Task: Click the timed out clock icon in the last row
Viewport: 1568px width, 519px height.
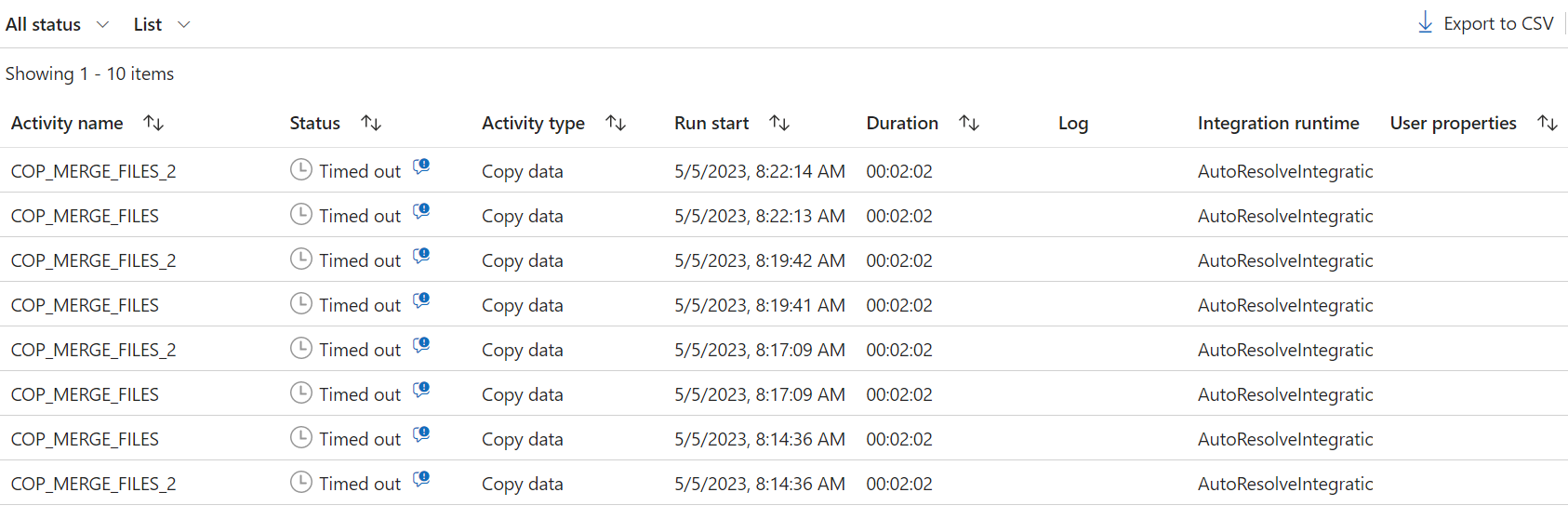Action: (300, 482)
